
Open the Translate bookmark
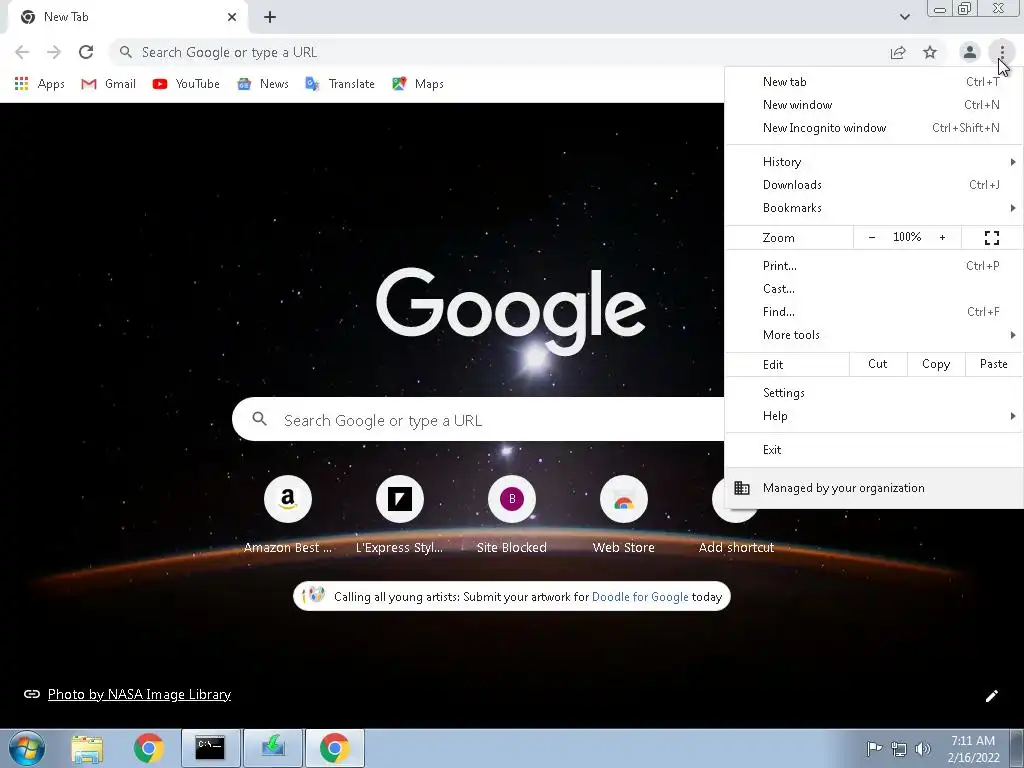tap(340, 84)
